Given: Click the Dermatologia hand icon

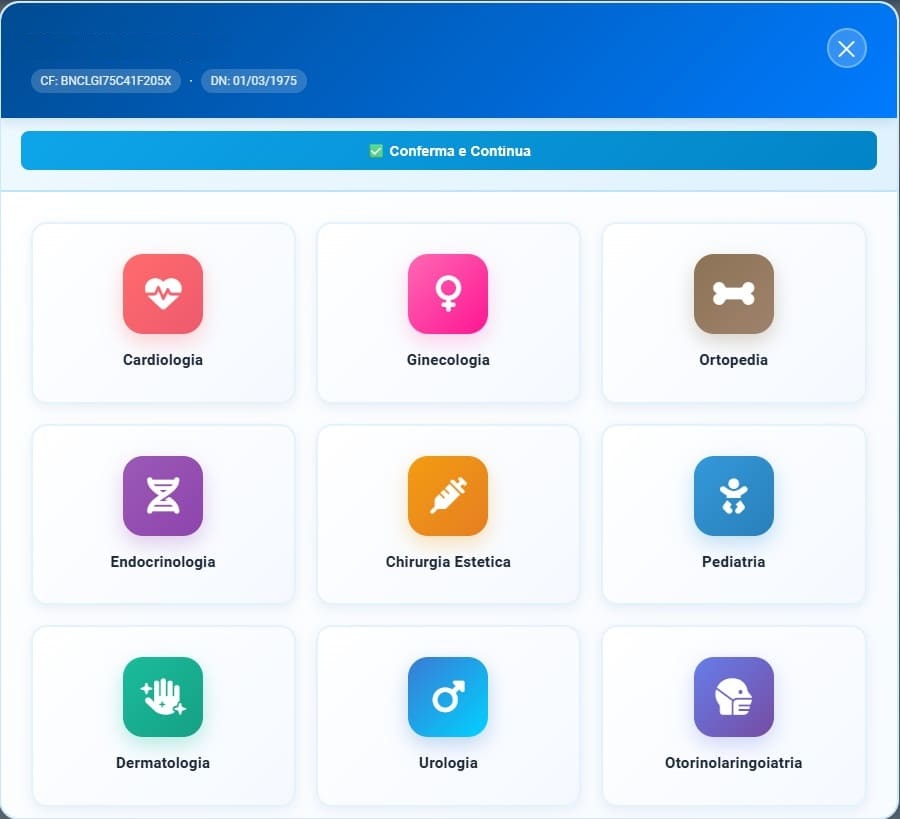Looking at the screenshot, I should [163, 697].
